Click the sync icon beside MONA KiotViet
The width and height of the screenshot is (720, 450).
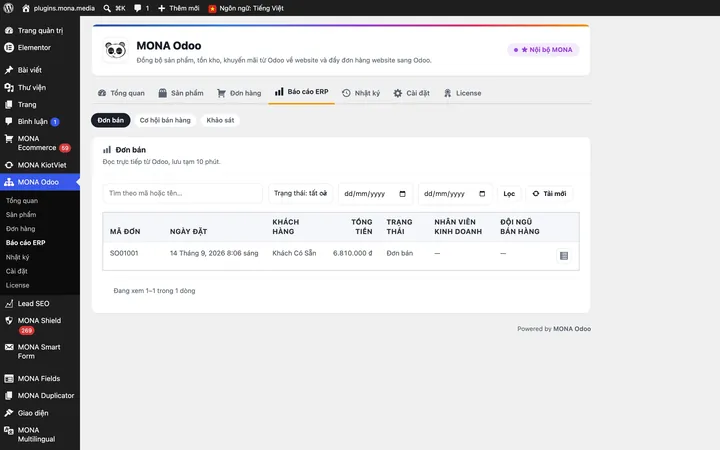coord(9,165)
